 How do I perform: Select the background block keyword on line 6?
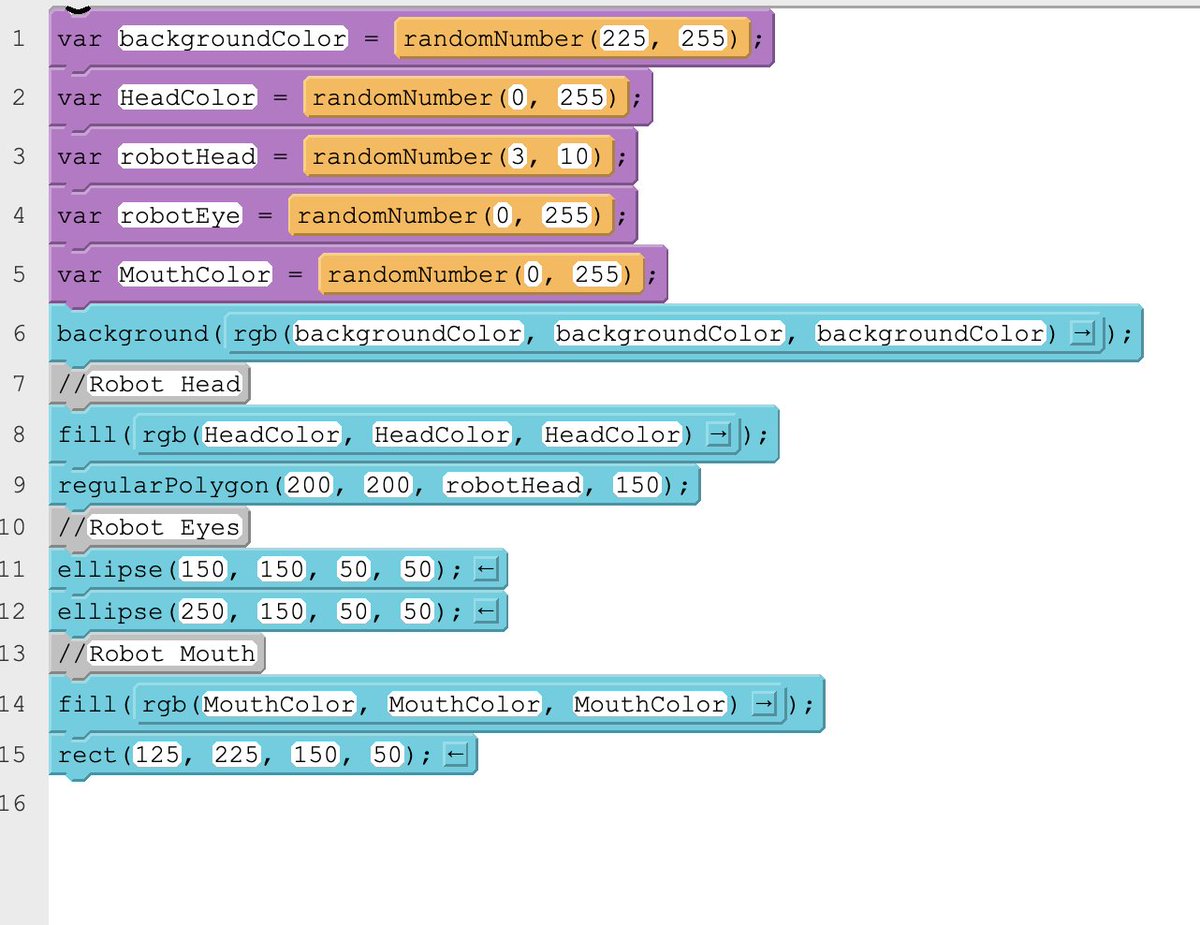pos(134,334)
